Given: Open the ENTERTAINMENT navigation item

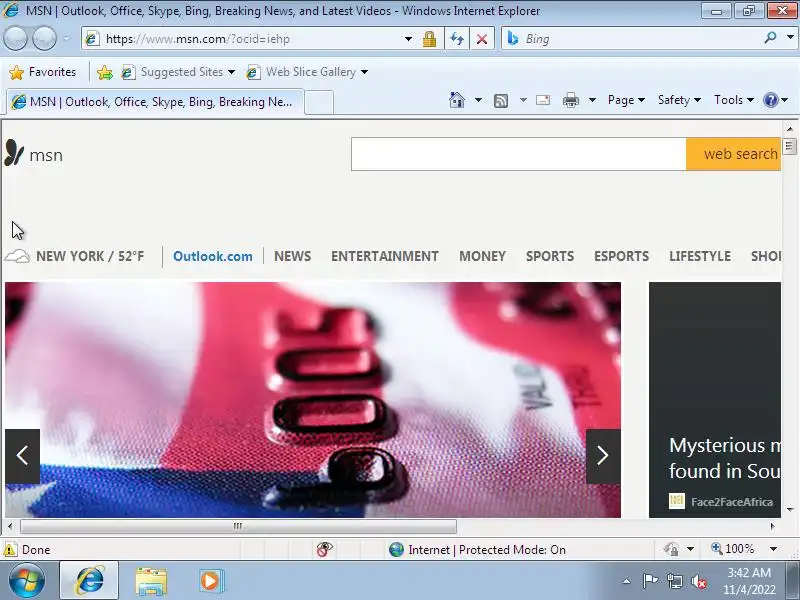Looking at the screenshot, I should (x=385, y=256).
